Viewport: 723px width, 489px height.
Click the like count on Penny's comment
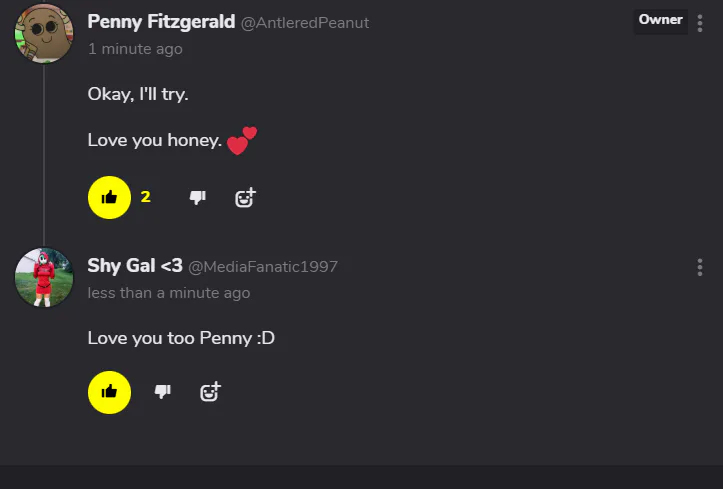click(146, 197)
